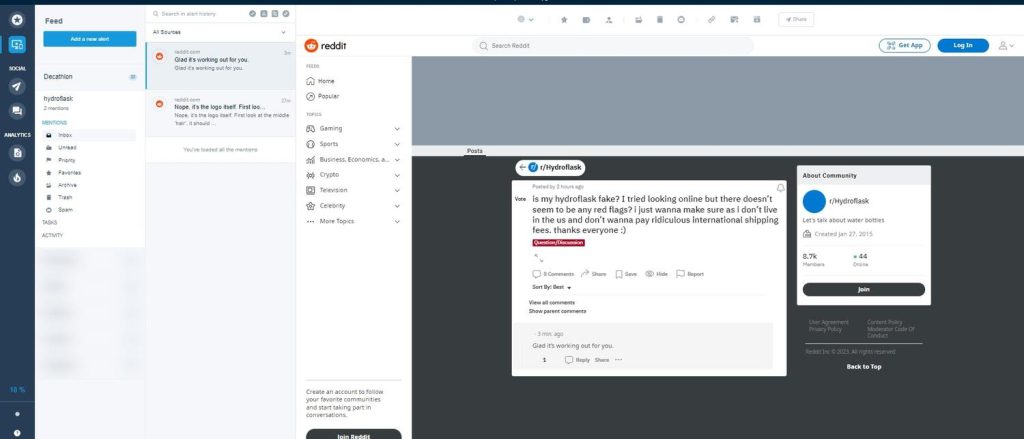Open the report document icon under Analytics
Viewport: 1024px width, 439px height.
point(17,153)
